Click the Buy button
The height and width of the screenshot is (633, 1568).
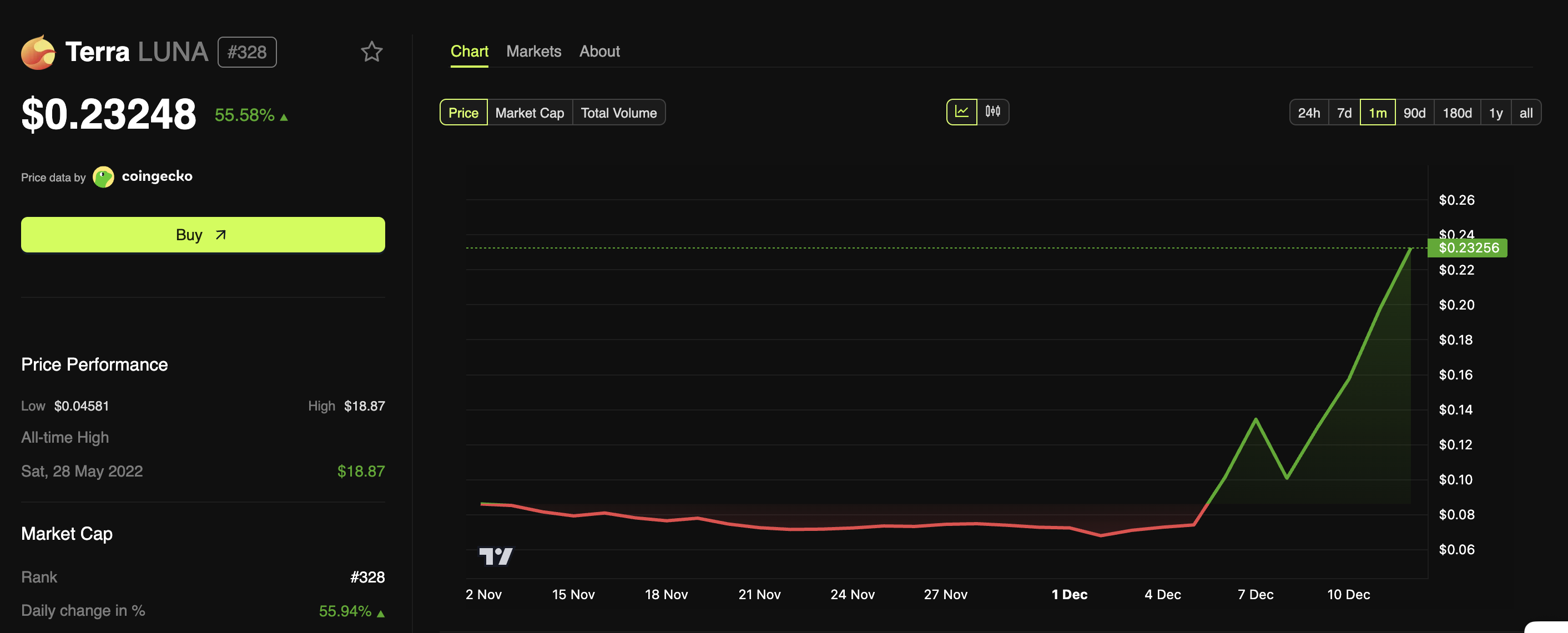pos(203,234)
